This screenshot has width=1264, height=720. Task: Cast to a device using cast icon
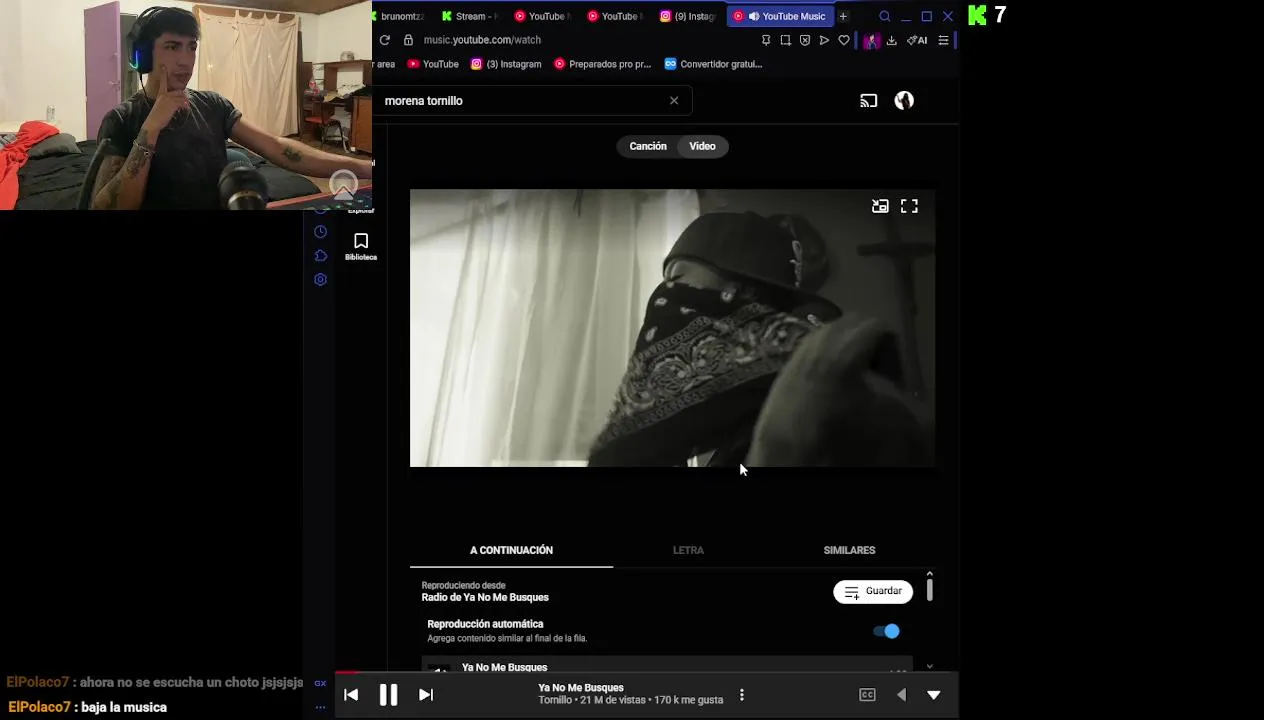[x=868, y=101]
